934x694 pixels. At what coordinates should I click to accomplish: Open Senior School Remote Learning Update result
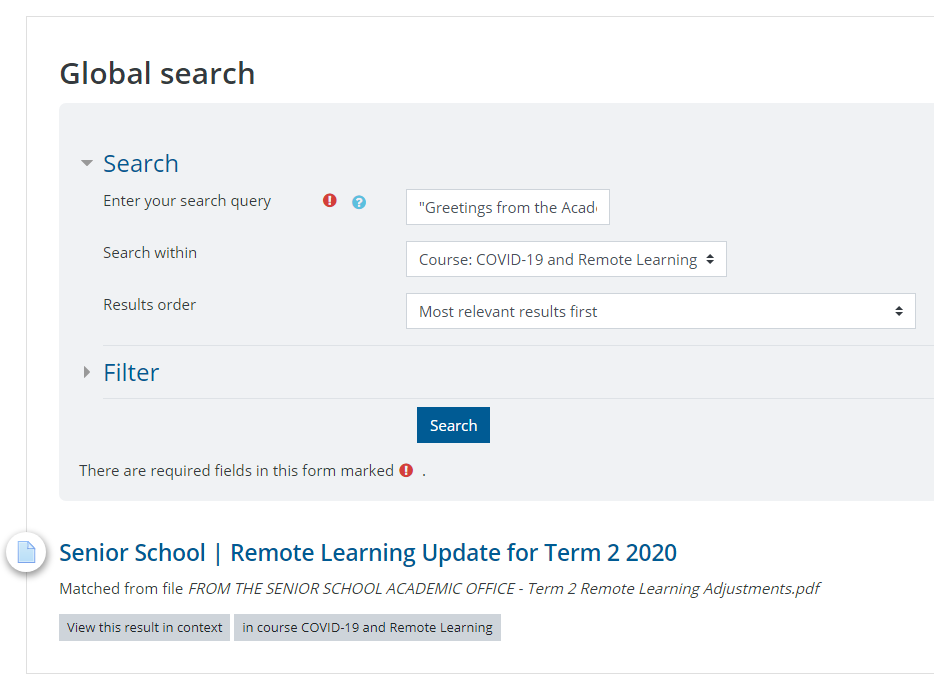coord(368,552)
